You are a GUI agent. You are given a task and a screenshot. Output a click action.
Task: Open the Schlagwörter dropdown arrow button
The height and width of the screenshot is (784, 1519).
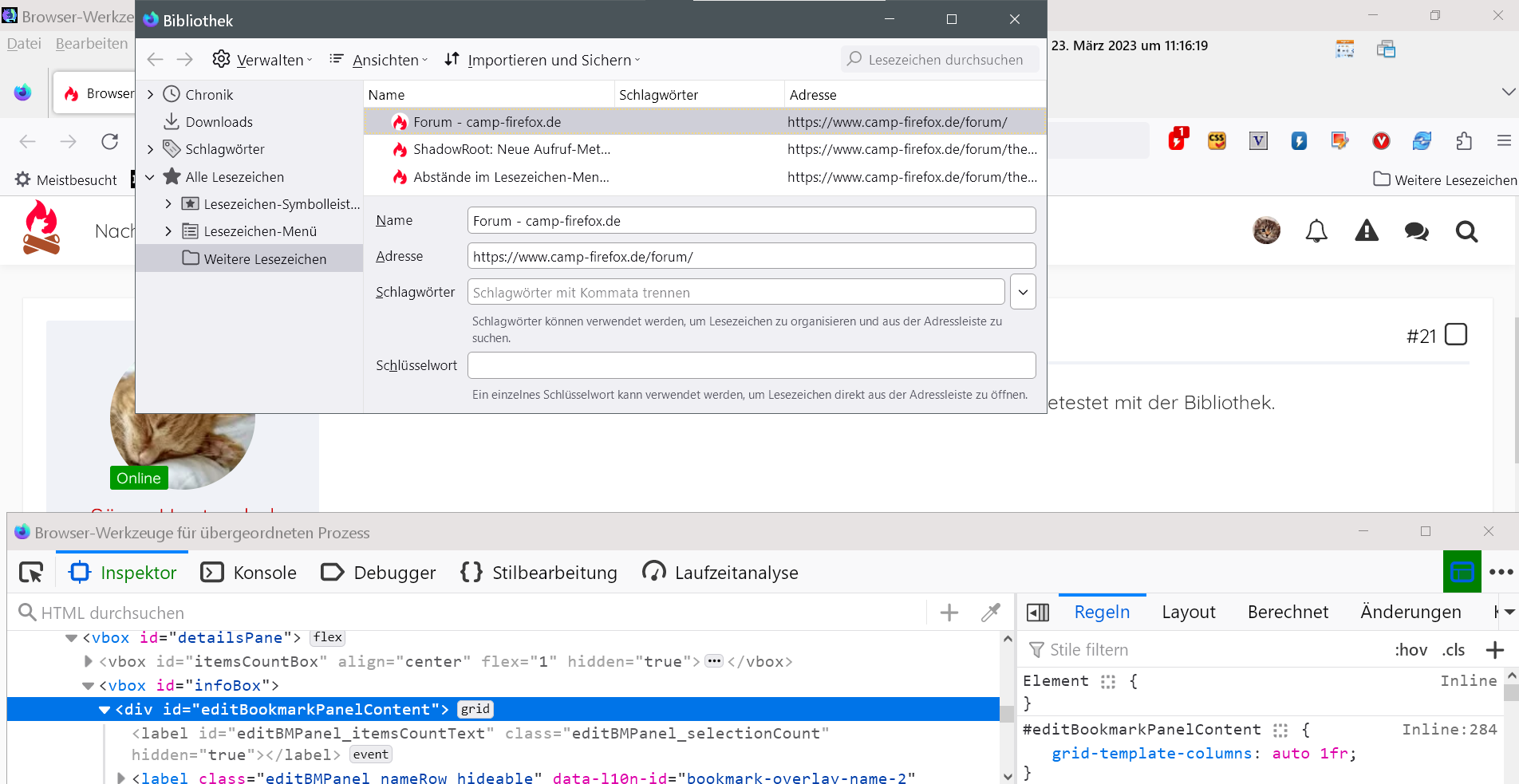[1022, 292]
